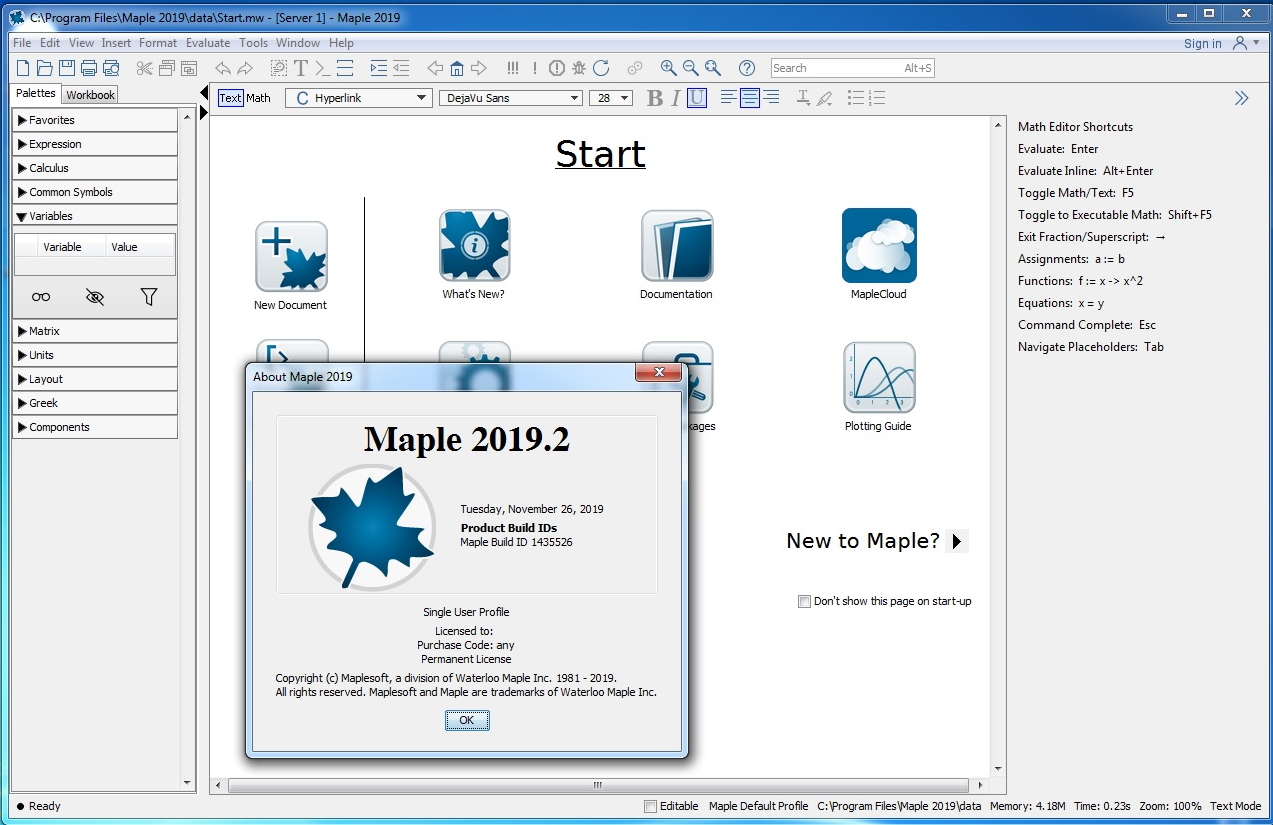
Task: Select the Palettes tab
Action: click(36, 93)
